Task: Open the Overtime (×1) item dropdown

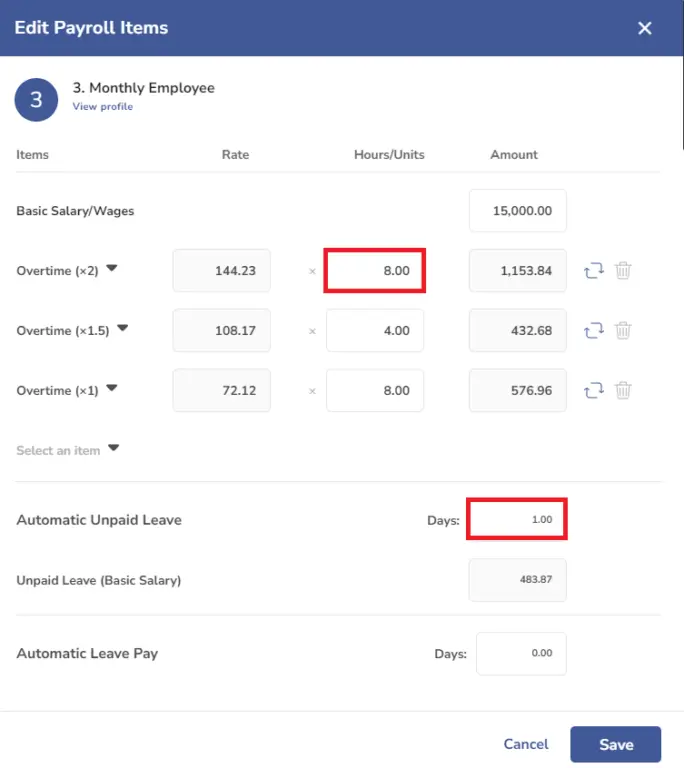Action: tap(112, 388)
